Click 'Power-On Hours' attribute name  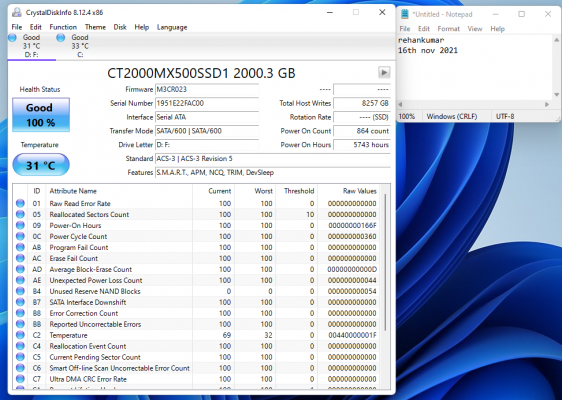pyautogui.click(x=75, y=225)
